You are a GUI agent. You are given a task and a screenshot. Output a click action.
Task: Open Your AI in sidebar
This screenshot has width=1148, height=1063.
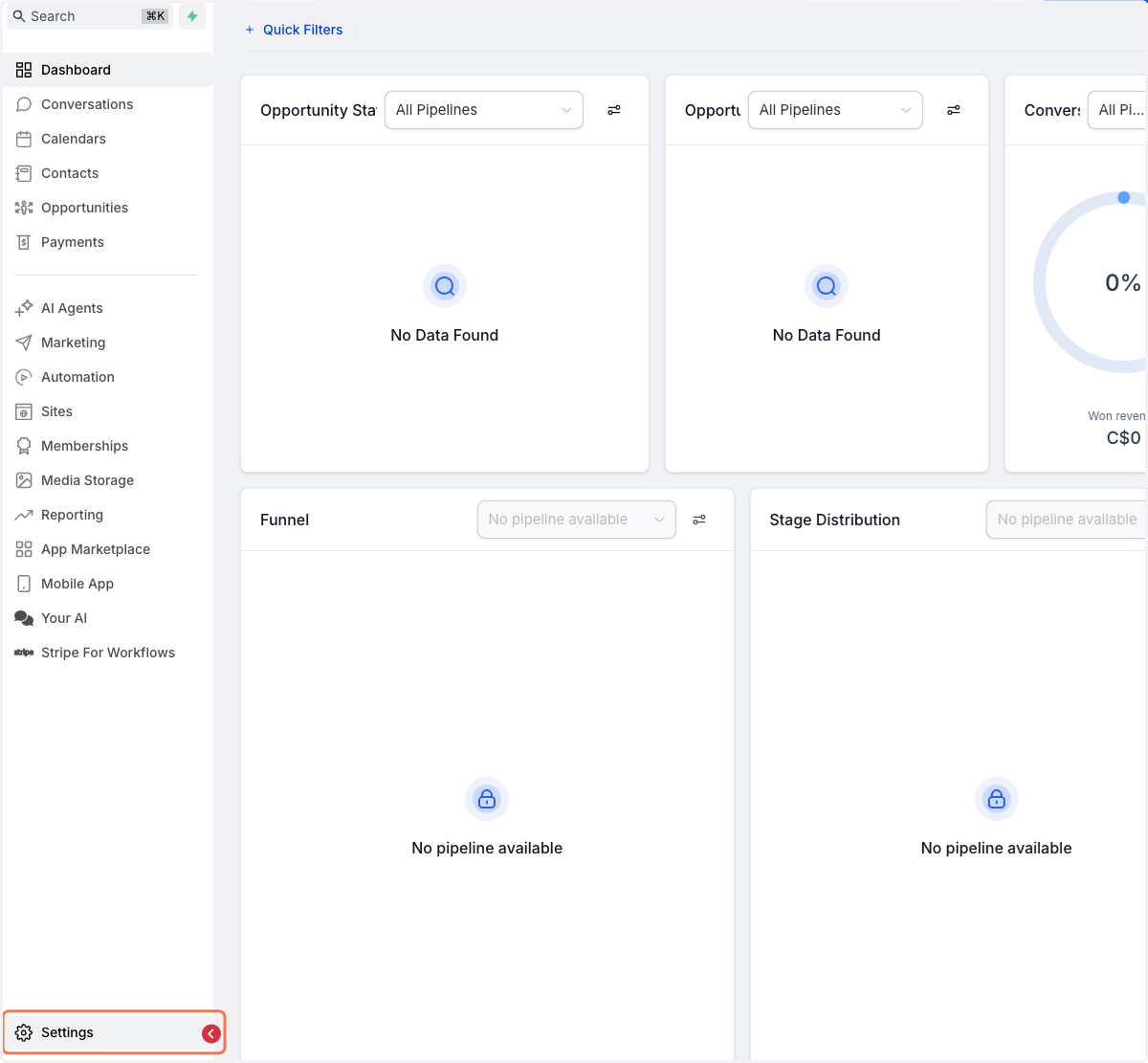pos(108,618)
